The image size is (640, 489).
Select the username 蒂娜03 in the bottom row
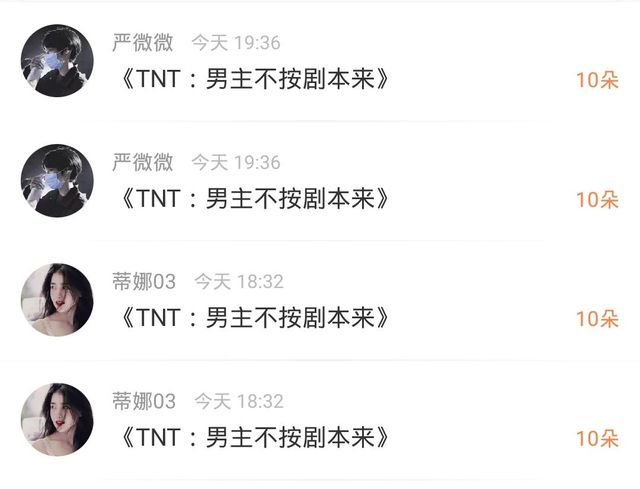[x=144, y=401]
